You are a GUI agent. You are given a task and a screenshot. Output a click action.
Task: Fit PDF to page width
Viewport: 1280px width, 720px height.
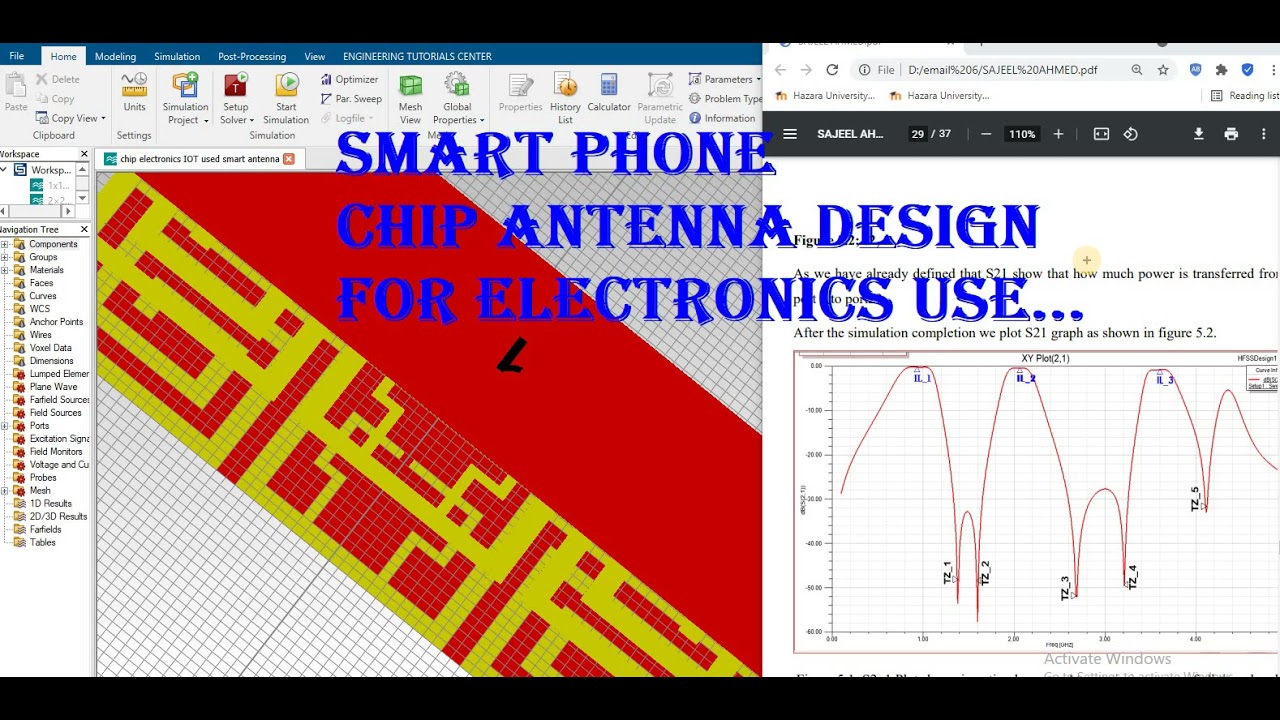(1101, 134)
